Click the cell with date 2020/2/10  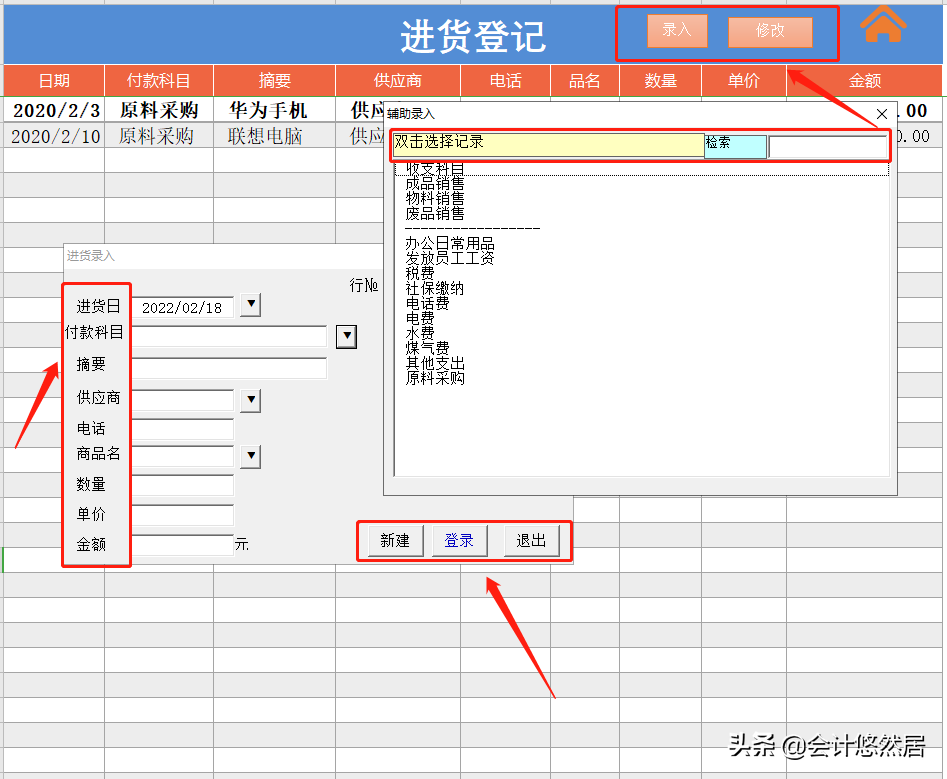[56, 136]
